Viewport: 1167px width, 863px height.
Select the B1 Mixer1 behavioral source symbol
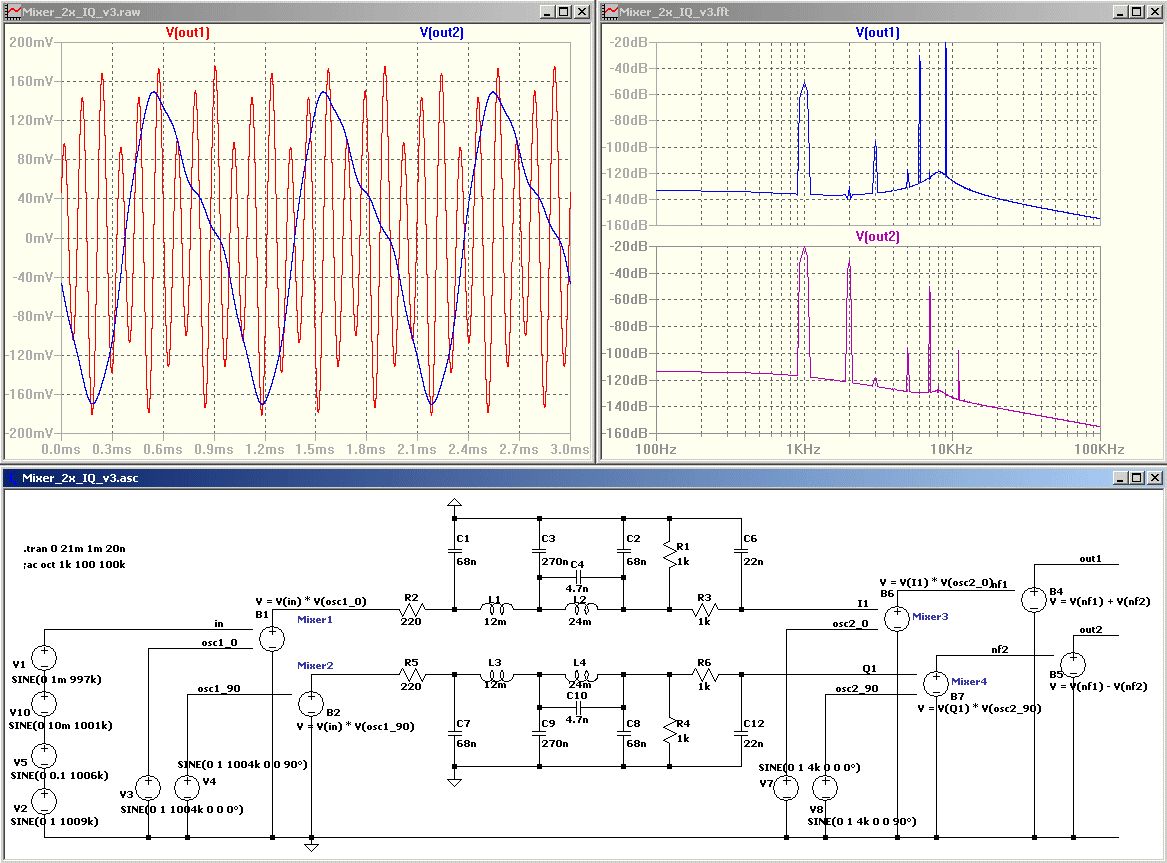271,638
